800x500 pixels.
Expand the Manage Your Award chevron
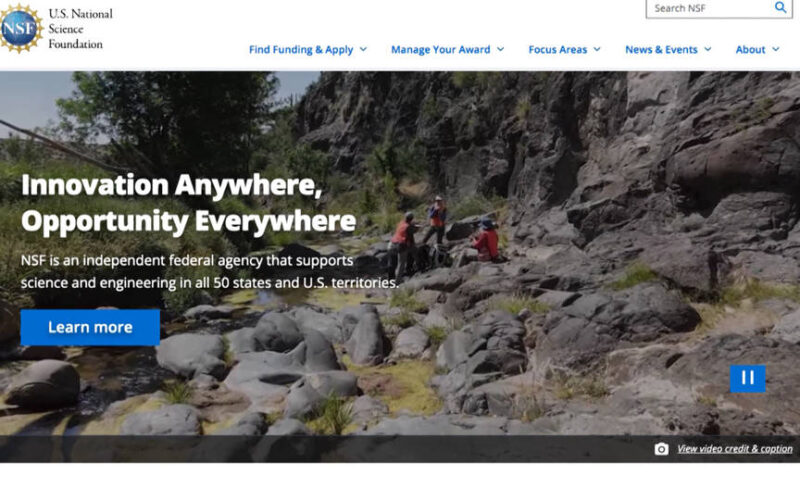point(501,49)
